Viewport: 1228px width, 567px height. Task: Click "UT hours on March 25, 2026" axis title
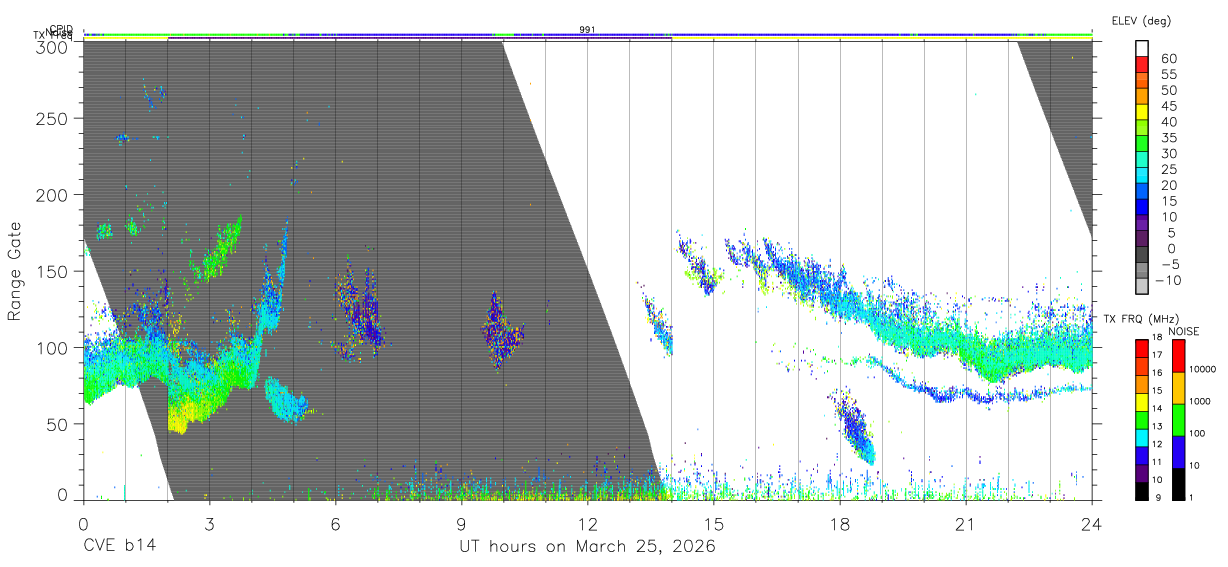(587, 546)
